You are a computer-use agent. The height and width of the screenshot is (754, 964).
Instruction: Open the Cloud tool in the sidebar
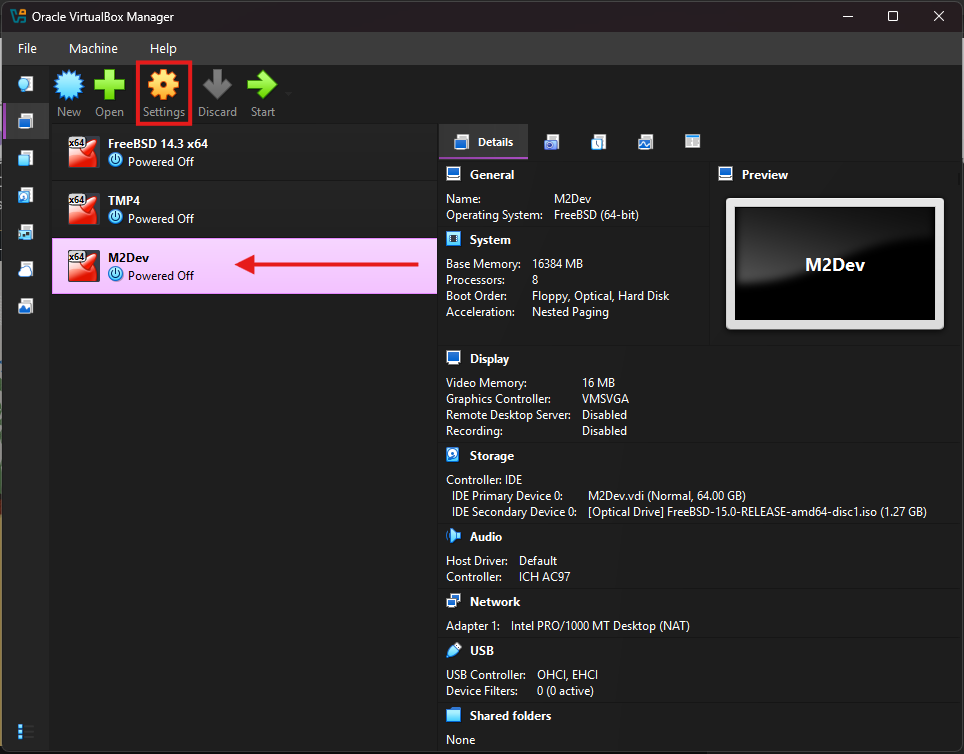tap(25, 269)
